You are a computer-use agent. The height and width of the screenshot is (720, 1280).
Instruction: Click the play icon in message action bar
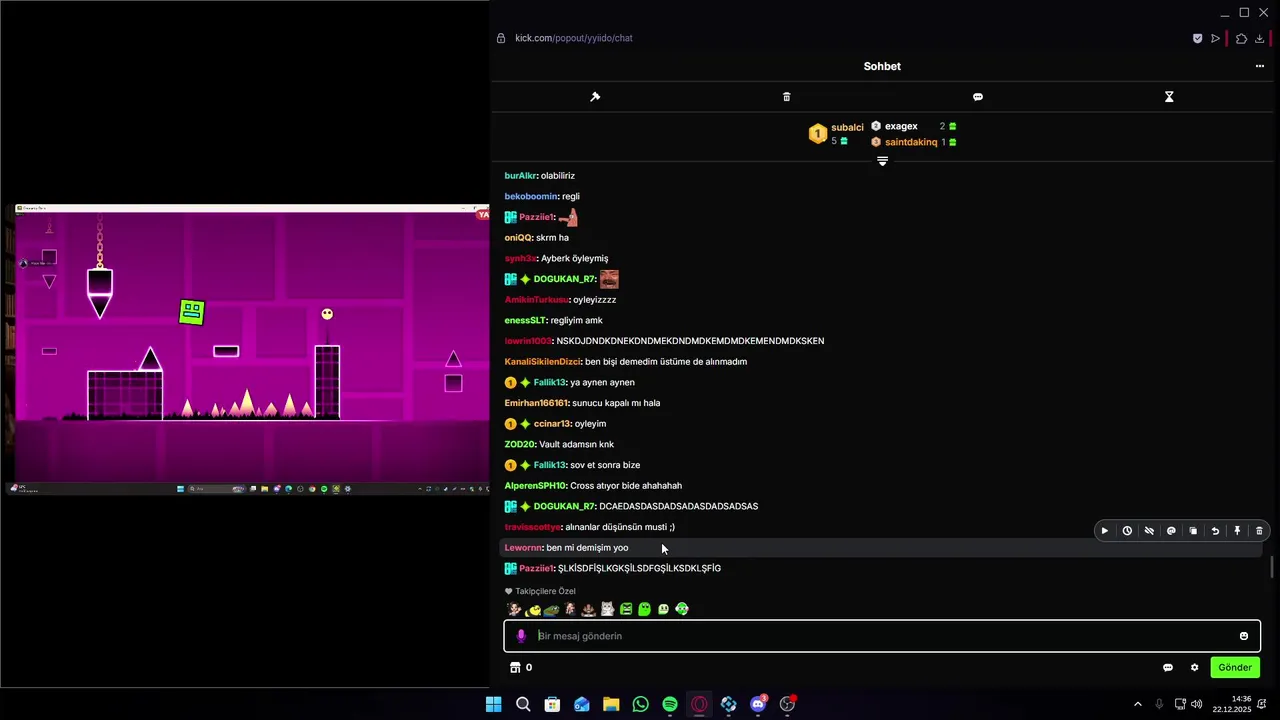pos(1105,531)
